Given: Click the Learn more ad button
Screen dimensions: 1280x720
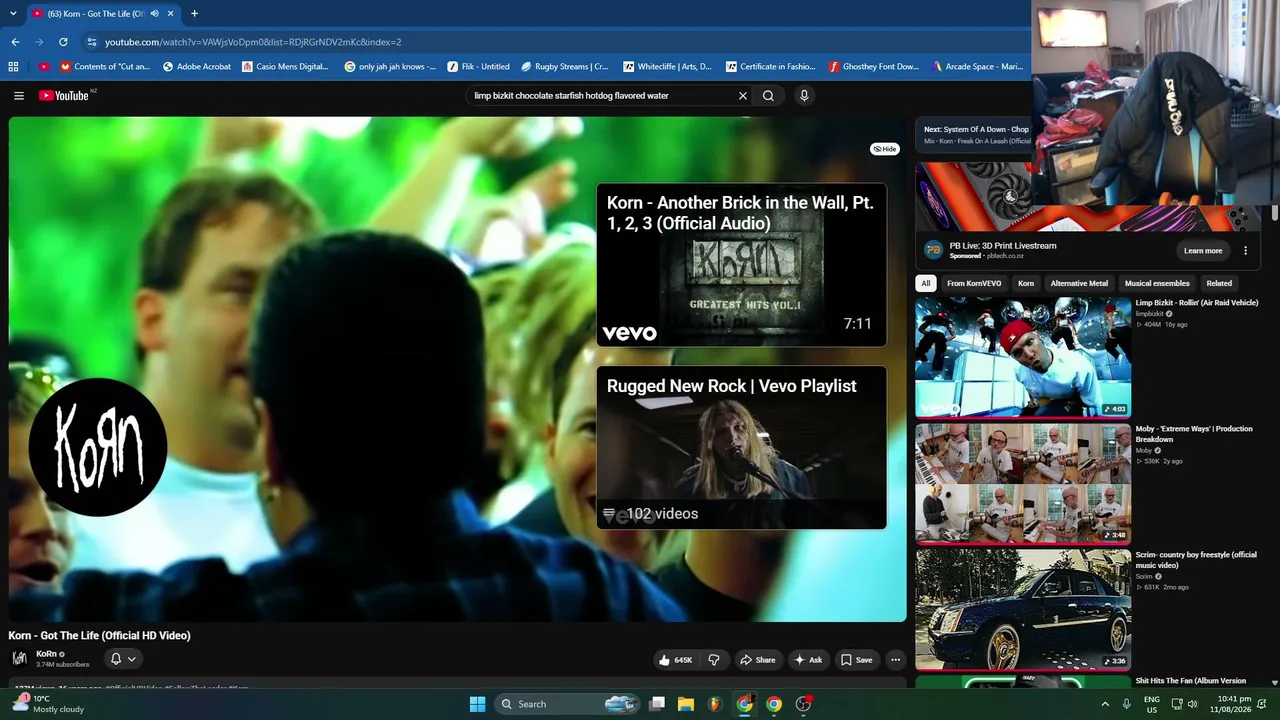Looking at the screenshot, I should tap(1203, 251).
